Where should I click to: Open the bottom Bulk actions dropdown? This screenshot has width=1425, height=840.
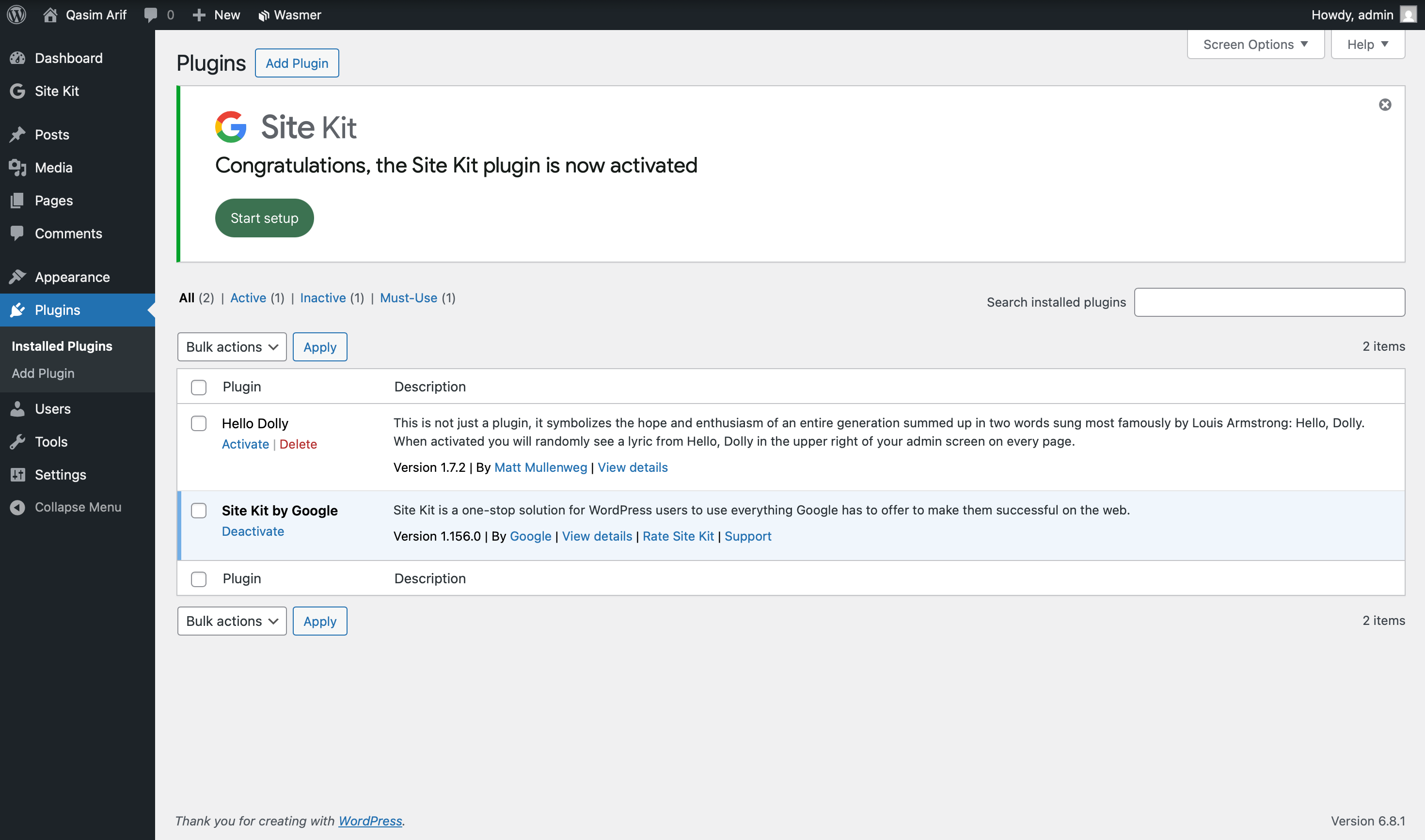pos(232,621)
